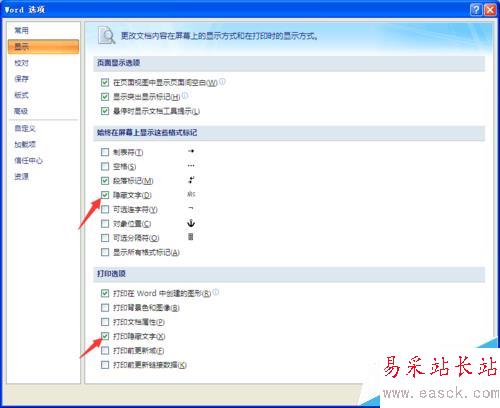
Task: Check the 打印文档属性 checkbox
Action: (105, 322)
